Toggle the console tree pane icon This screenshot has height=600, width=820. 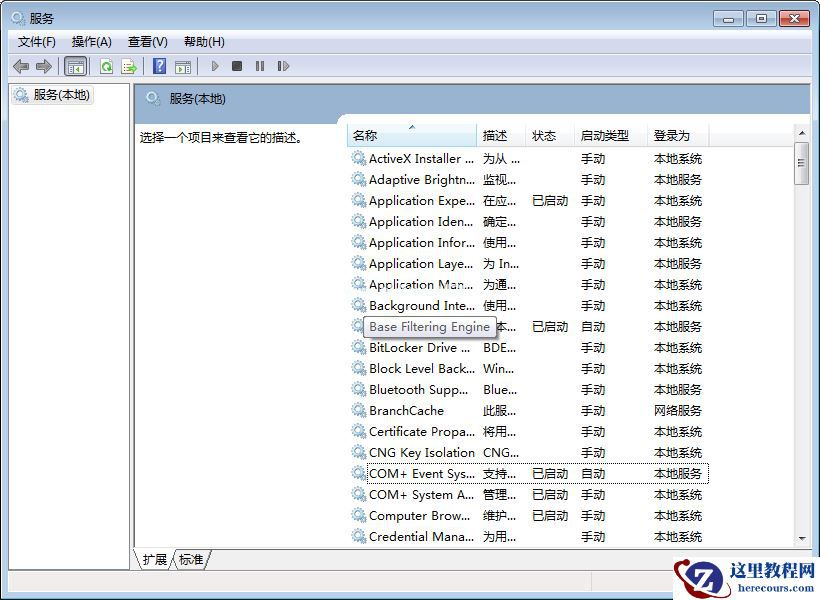point(75,66)
